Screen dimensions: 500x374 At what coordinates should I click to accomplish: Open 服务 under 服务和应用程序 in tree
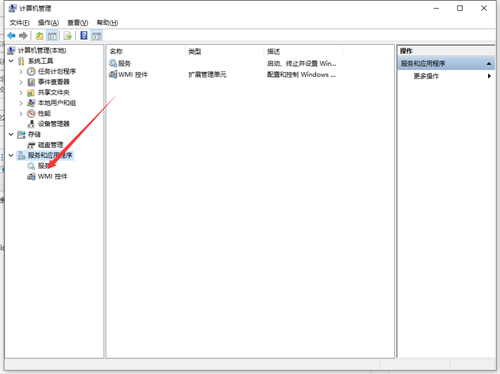[x=44, y=166]
